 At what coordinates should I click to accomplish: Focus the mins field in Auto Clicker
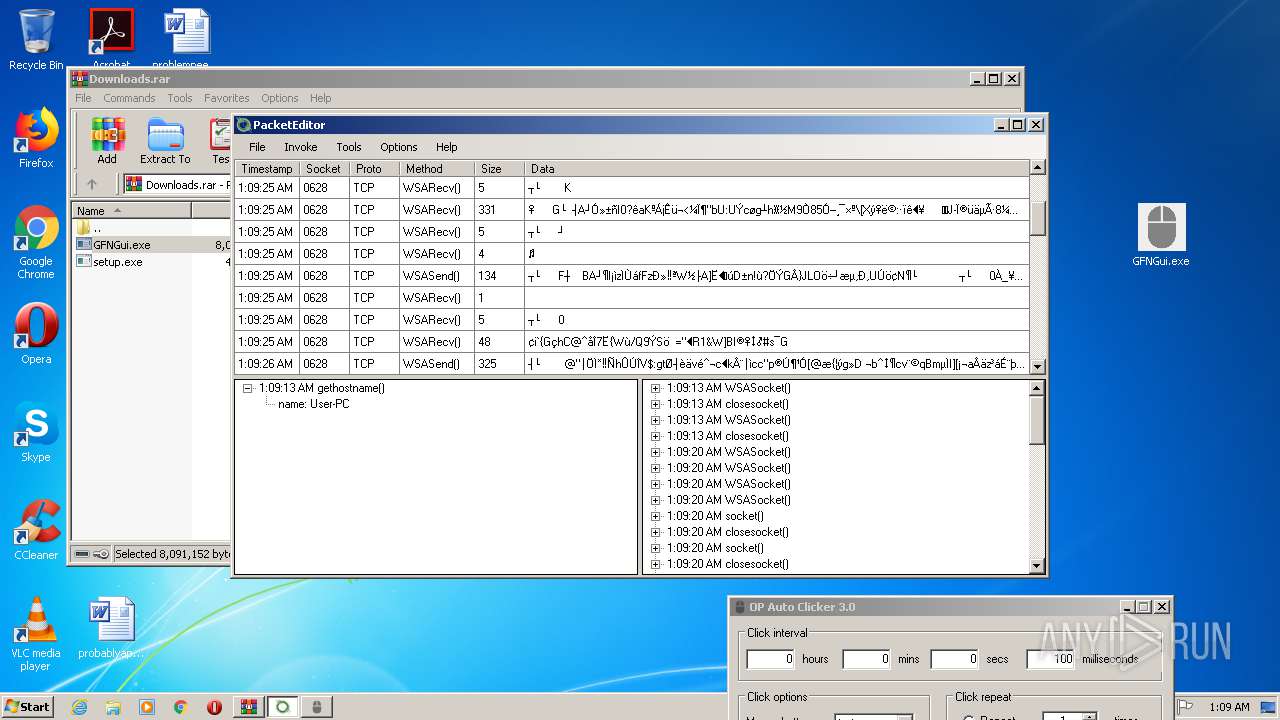(x=866, y=659)
